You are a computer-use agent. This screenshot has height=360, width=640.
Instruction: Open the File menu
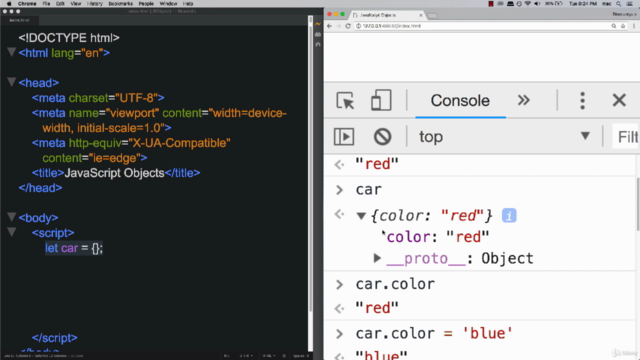point(46,4)
